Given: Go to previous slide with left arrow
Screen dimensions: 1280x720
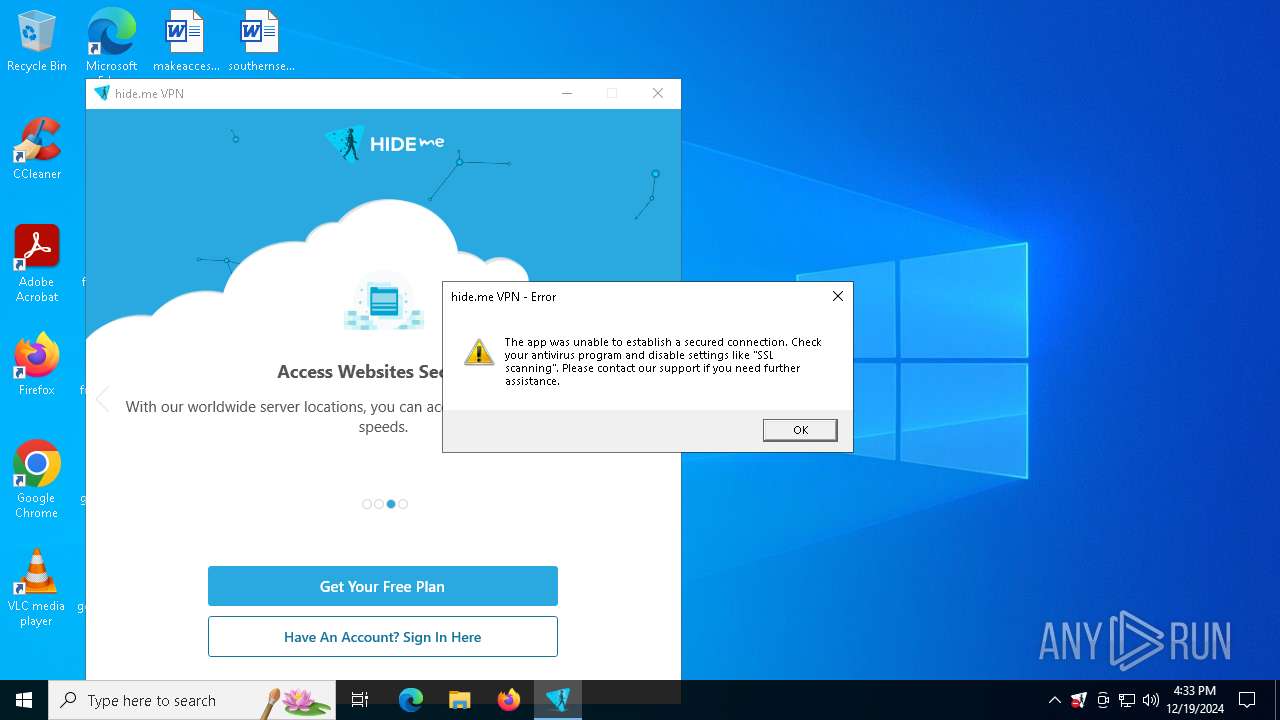Looking at the screenshot, I should coord(102,399).
